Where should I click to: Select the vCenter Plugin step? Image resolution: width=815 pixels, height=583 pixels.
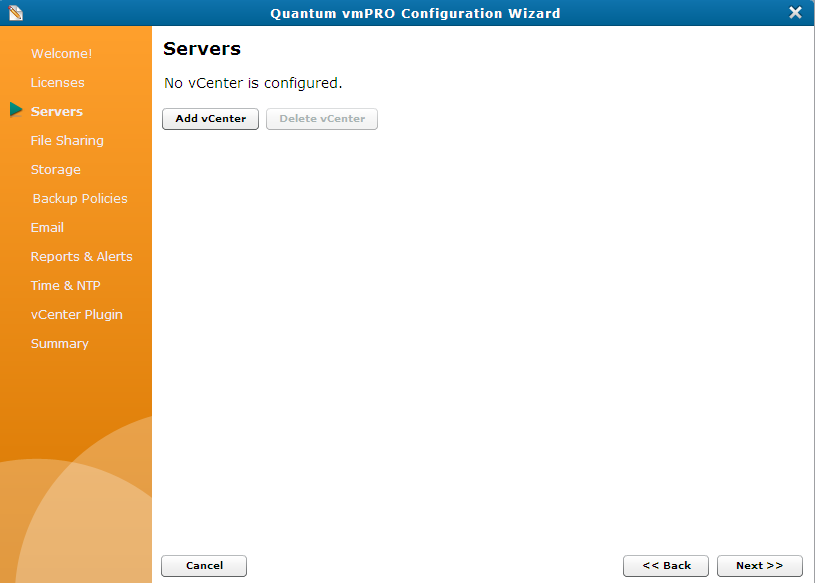click(77, 314)
